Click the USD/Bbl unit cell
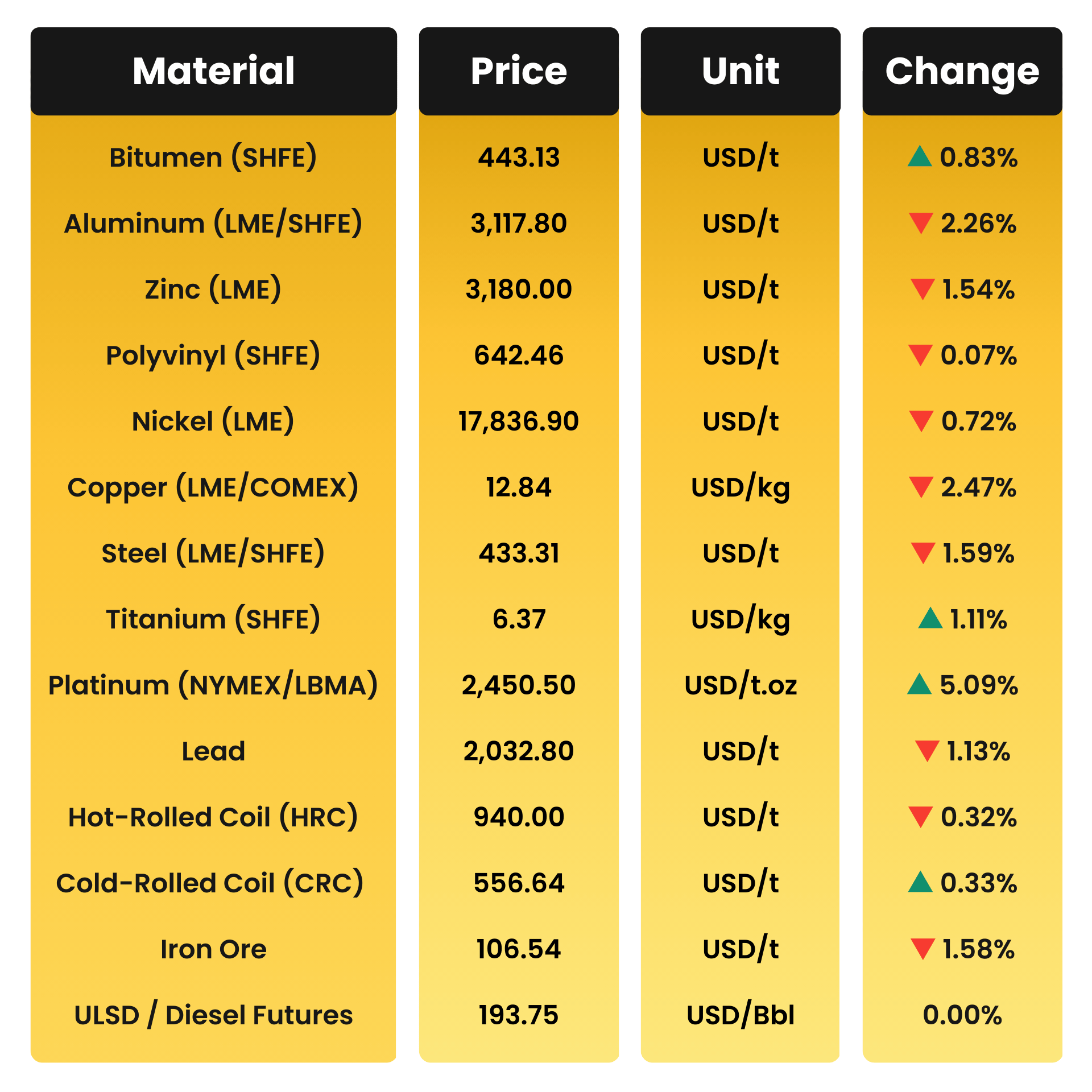Image resolution: width=1092 pixels, height=1092 pixels. pyautogui.click(x=741, y=1015)
